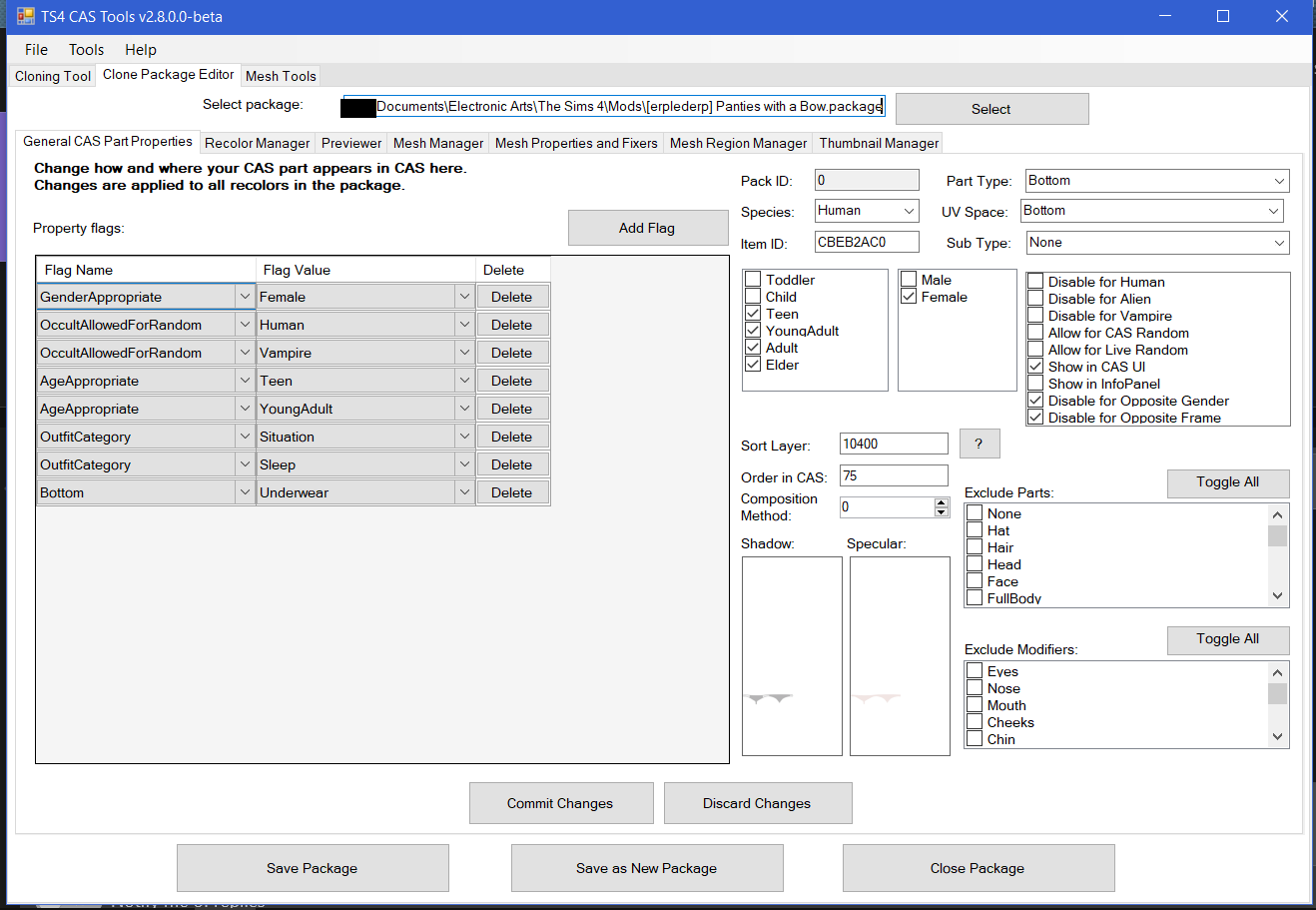Expand the Vampire flag value dropdown
This screenshot has width=1316, height=910.
[464, 353]
